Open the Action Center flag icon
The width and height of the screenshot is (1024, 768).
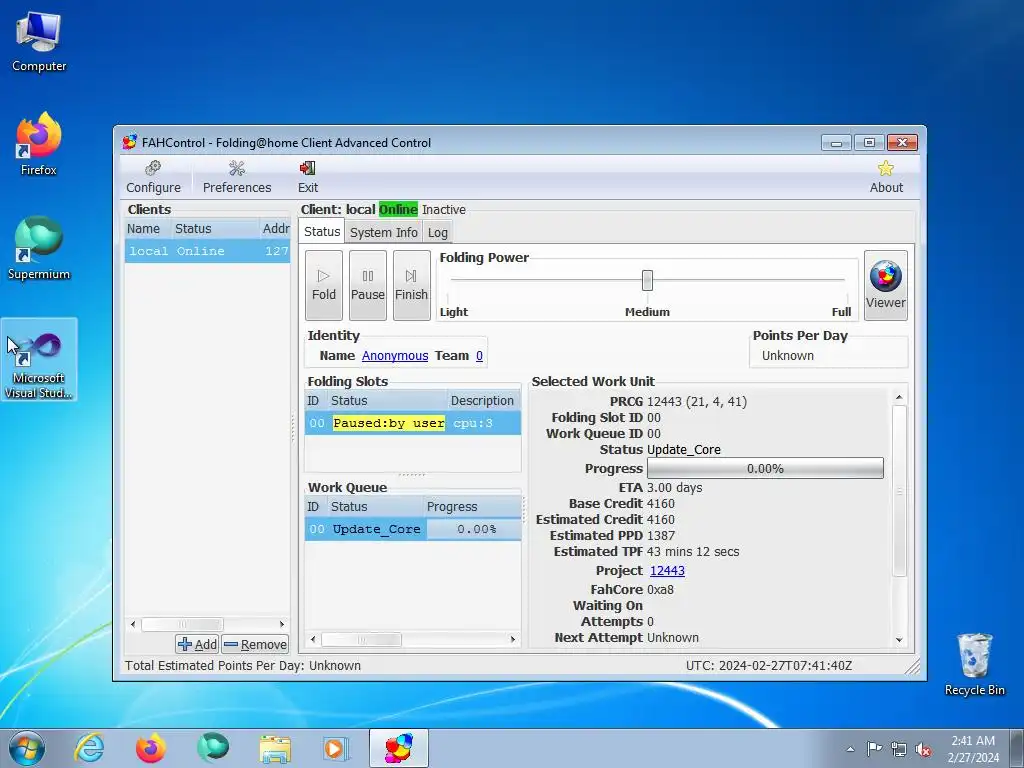(874, 749)
